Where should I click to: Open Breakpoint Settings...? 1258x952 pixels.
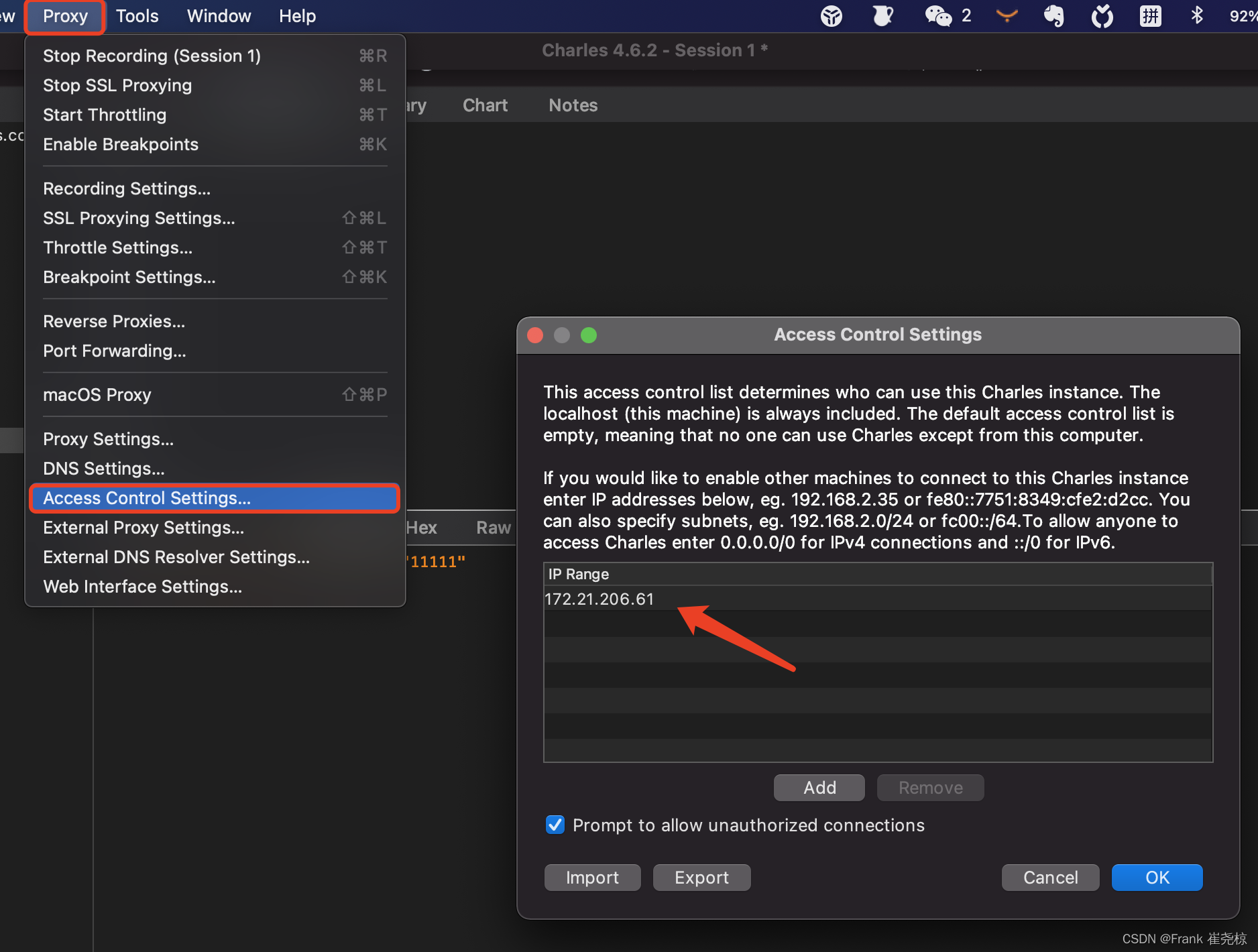(x=215, y=277)
